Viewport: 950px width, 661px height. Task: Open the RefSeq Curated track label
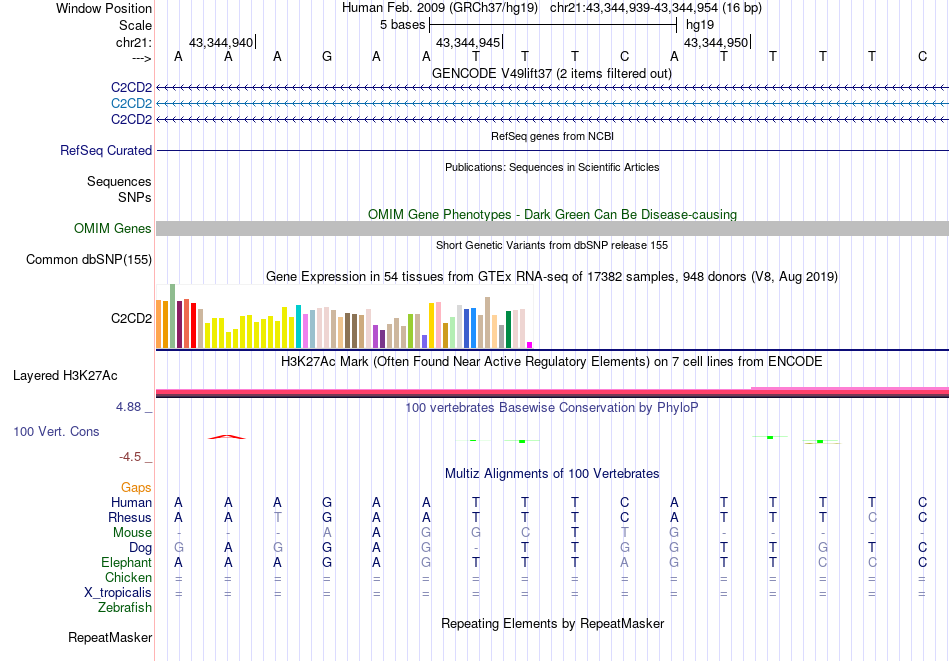coord(106,150)
